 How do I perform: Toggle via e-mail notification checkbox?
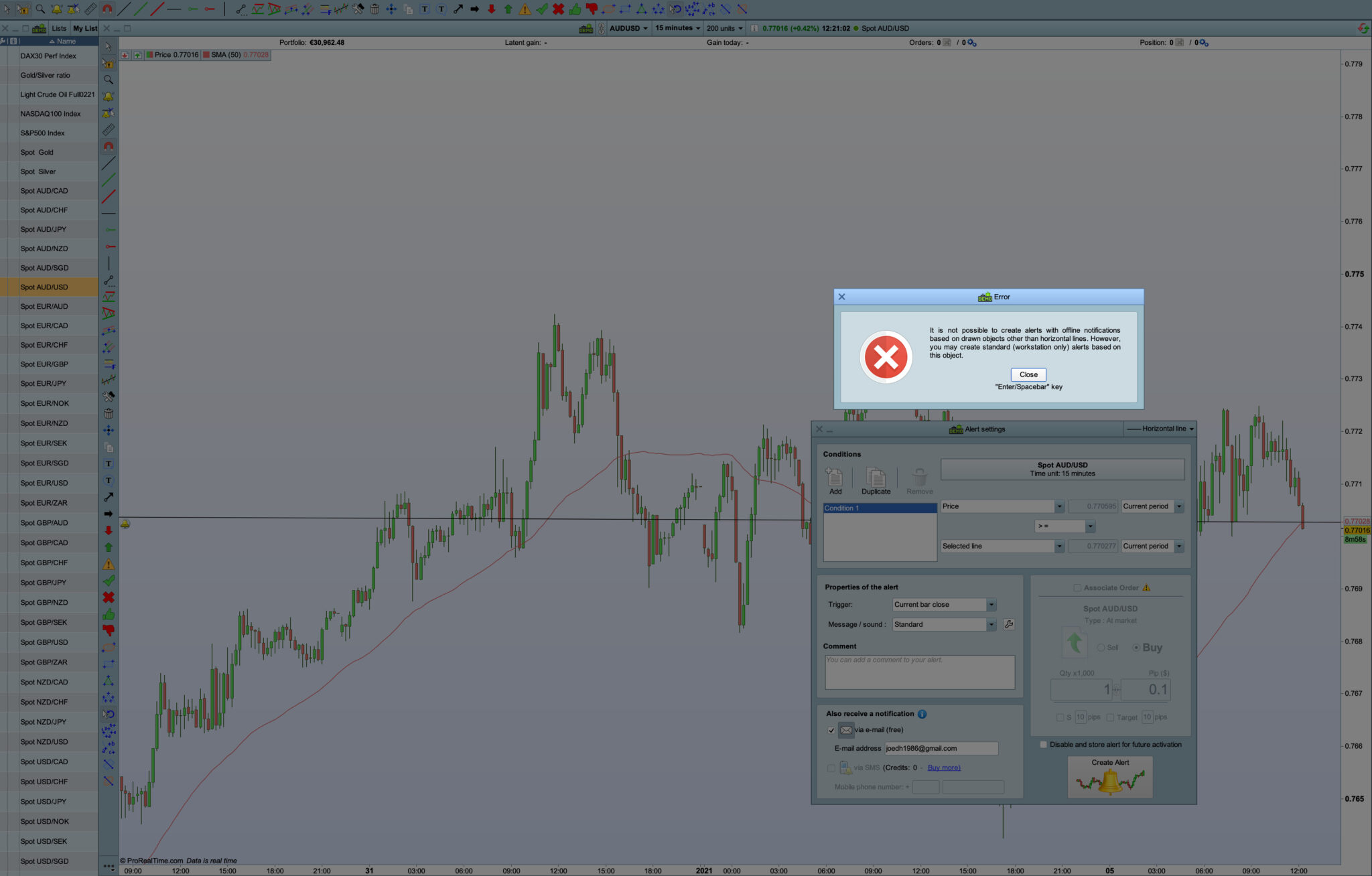pos(831,730)
